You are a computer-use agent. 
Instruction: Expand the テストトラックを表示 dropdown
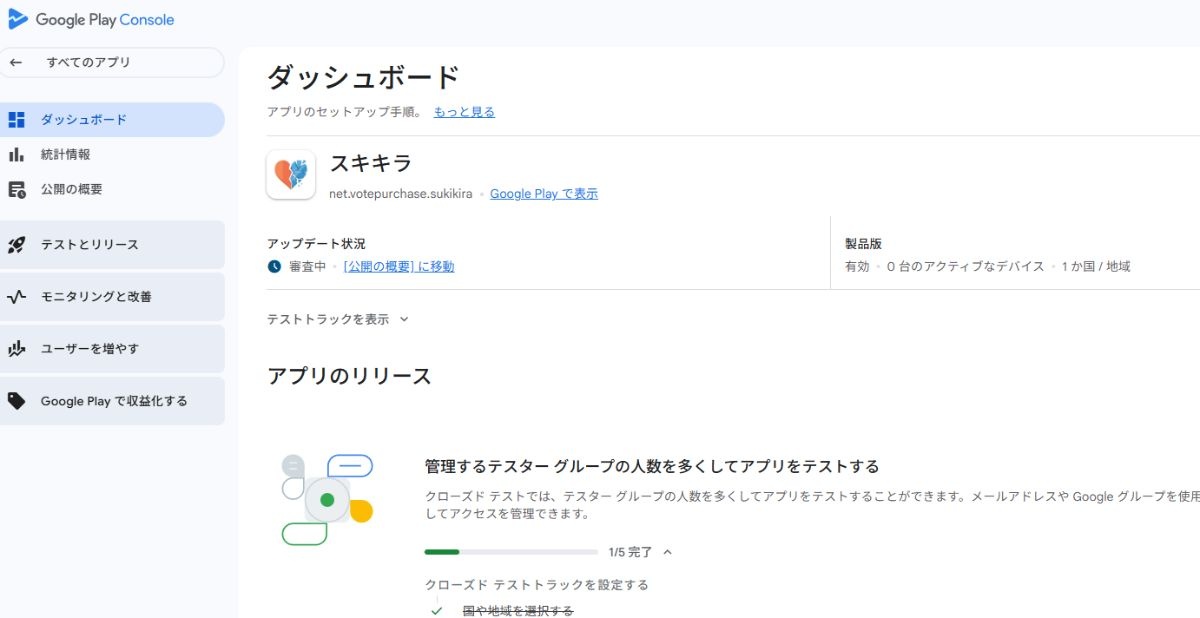404,320
